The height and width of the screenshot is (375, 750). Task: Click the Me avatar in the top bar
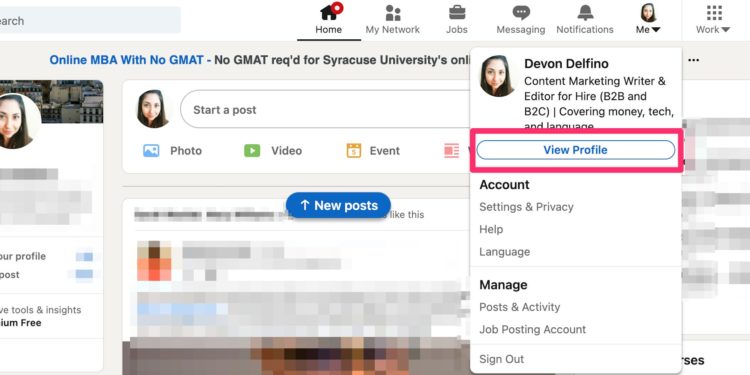(x=648, y=12)
